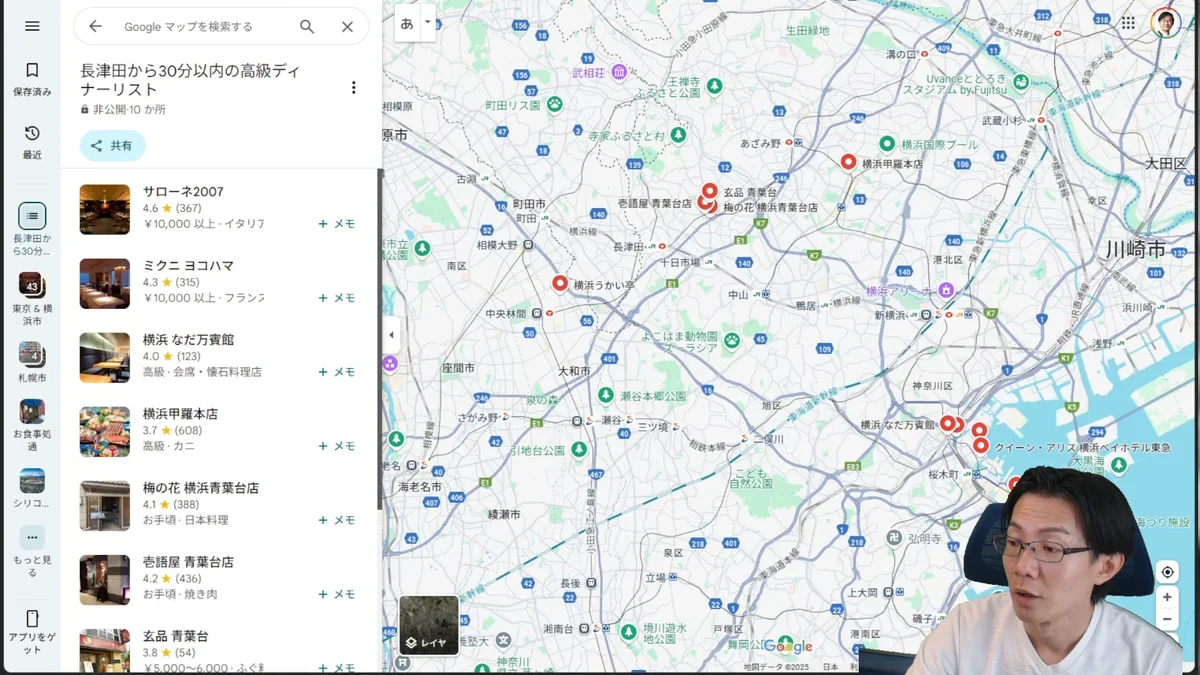
Task: Open ミクニ ヨコハマ thumbnail photo
Action: [105, 283]
